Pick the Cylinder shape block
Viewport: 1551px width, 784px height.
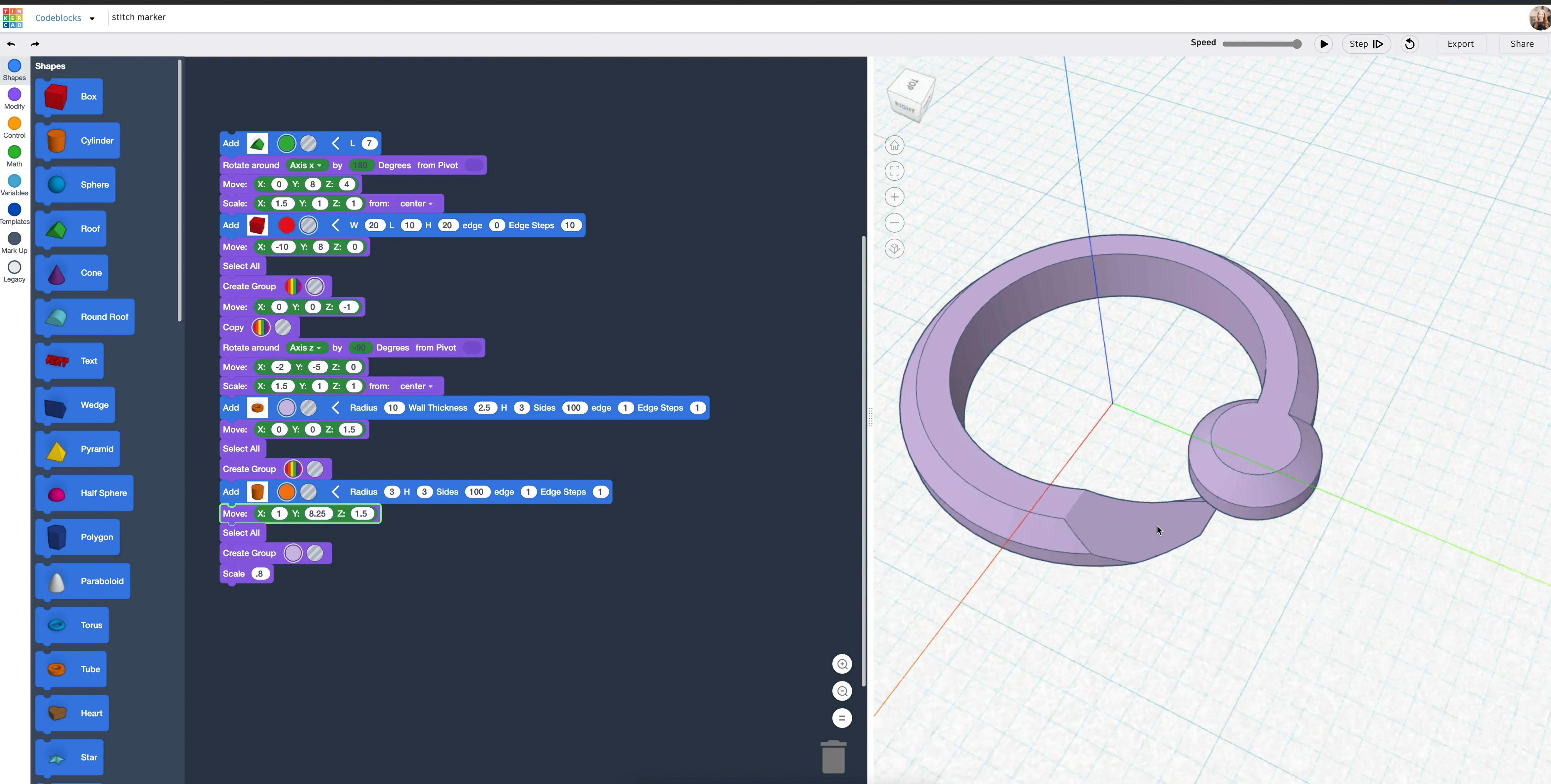click(78, 141)
